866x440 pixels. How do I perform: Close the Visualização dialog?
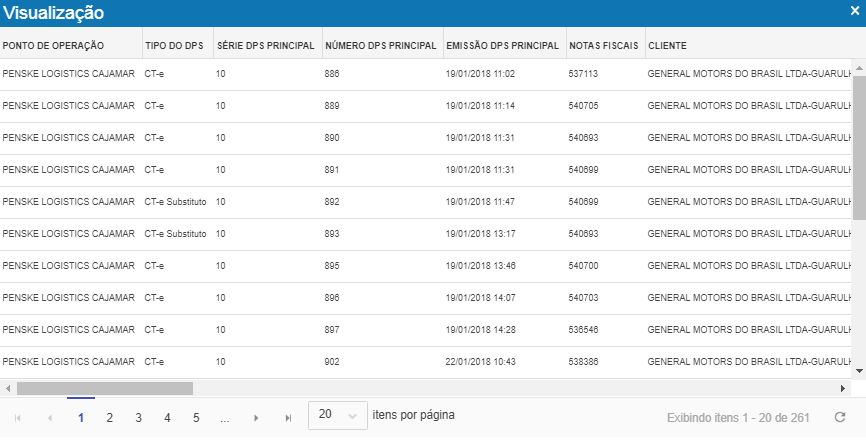pos(854,11)
